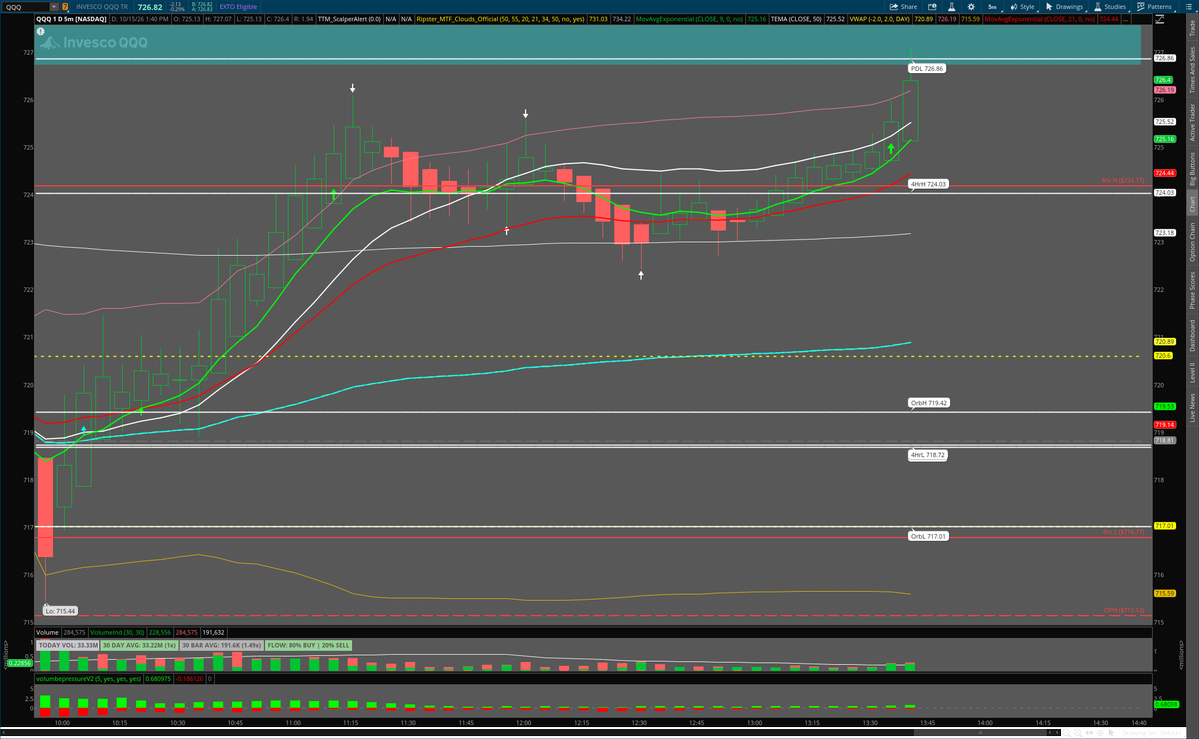
Task: Click the OrbL 717.01 level bubble
Action: (x=928, y=536)
